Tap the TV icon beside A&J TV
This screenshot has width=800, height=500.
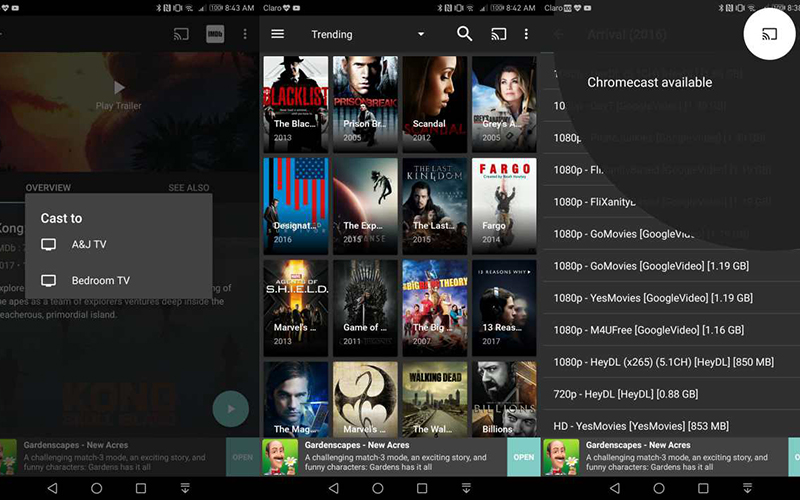tap(48, 244)
